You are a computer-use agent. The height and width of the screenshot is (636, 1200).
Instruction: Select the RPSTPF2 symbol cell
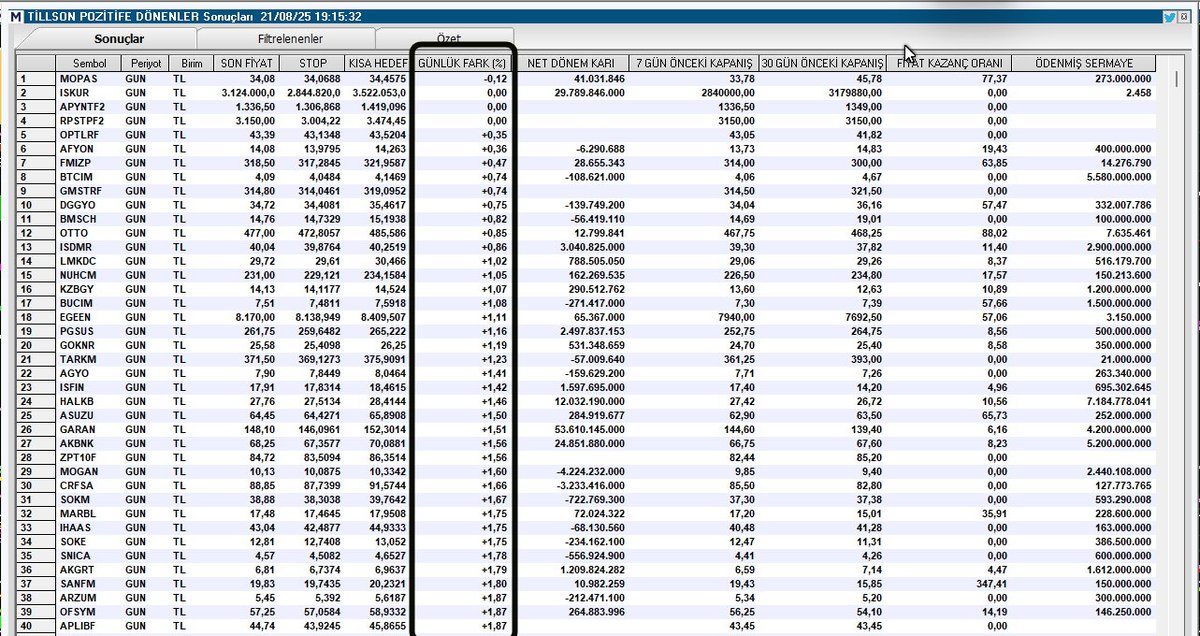tap(80, 120)
